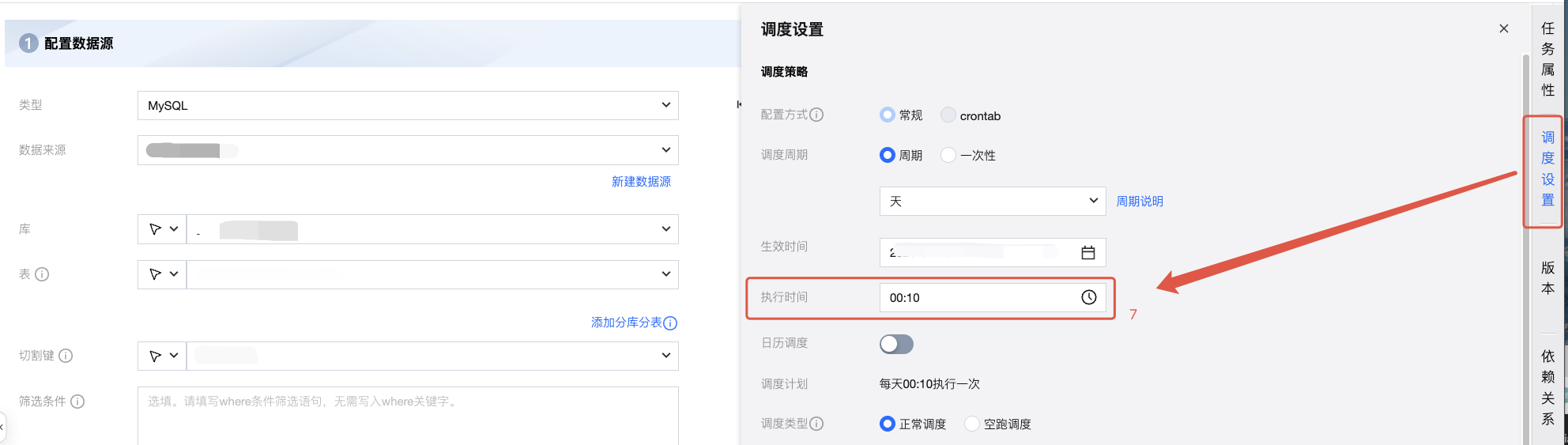
Task: Open the 周期说明 link
Action: click(1139, 202)
